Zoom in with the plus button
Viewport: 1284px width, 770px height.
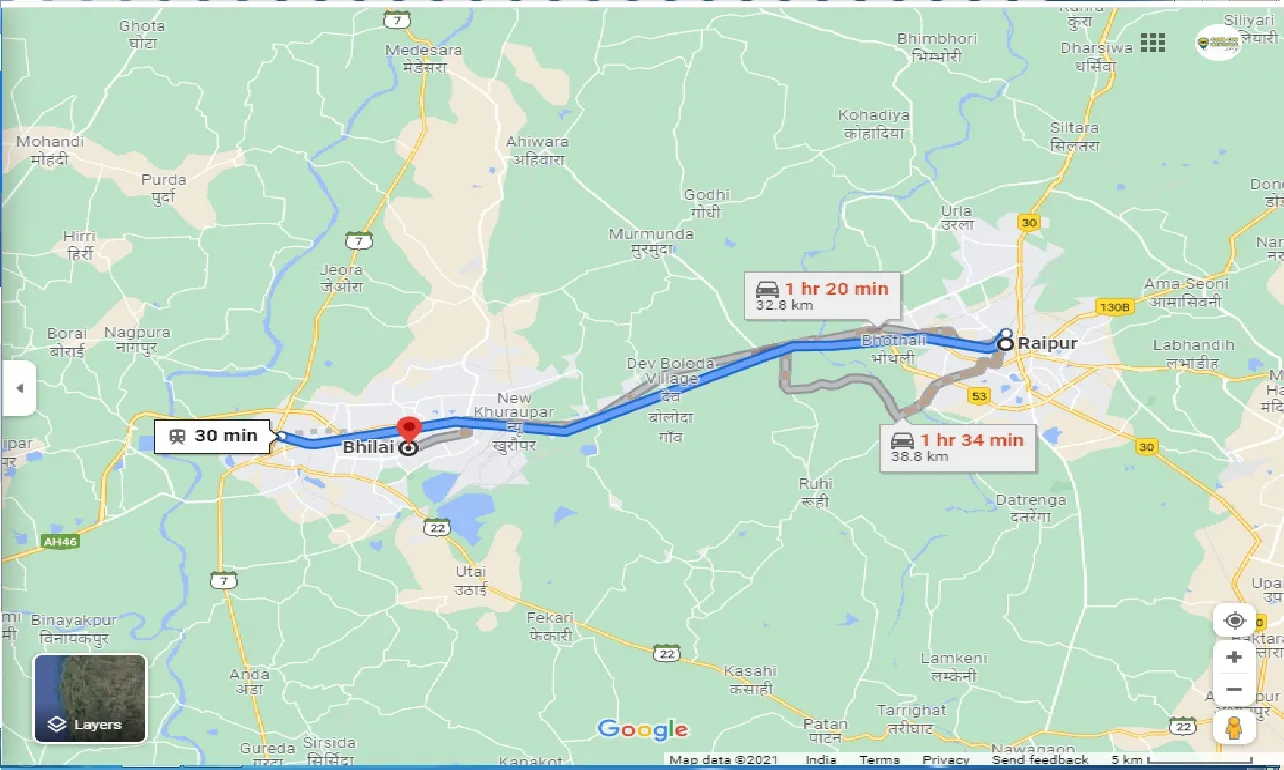click(x=1234, y=657)
